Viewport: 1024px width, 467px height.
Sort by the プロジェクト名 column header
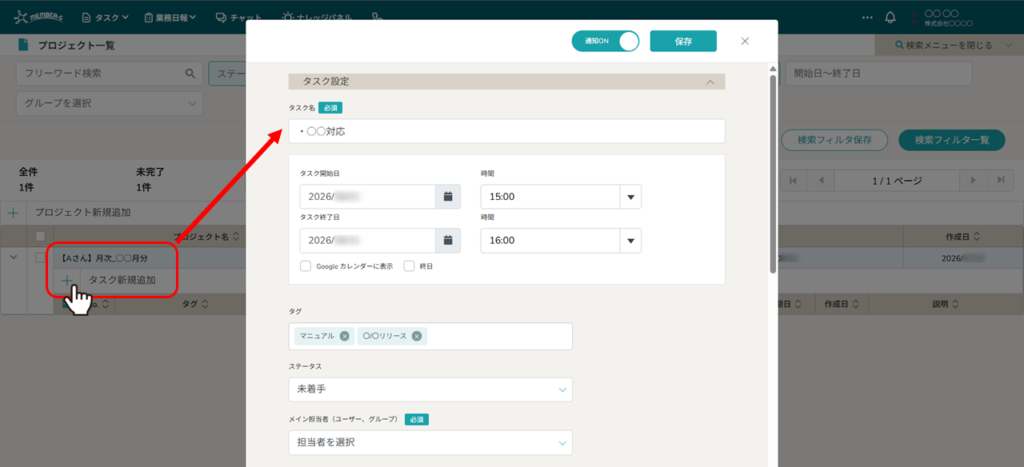tap(206, 236)
